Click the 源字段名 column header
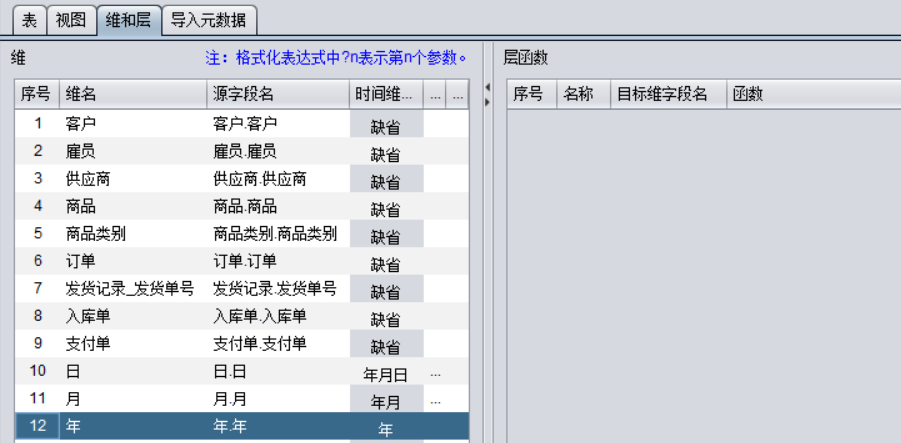This screenshot has height=443, width=901. coord(276,94)
